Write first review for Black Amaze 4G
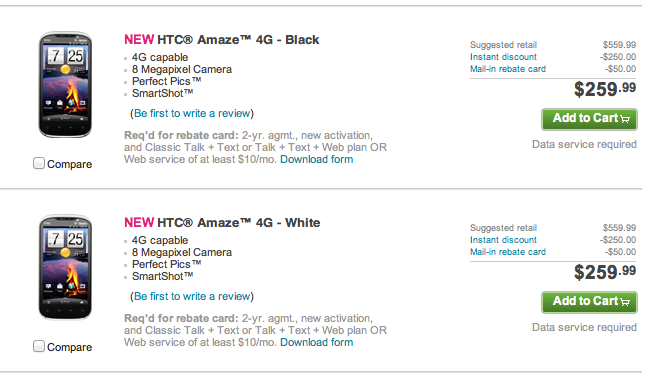Screen dimensions: 645x376 click(192, 114)
